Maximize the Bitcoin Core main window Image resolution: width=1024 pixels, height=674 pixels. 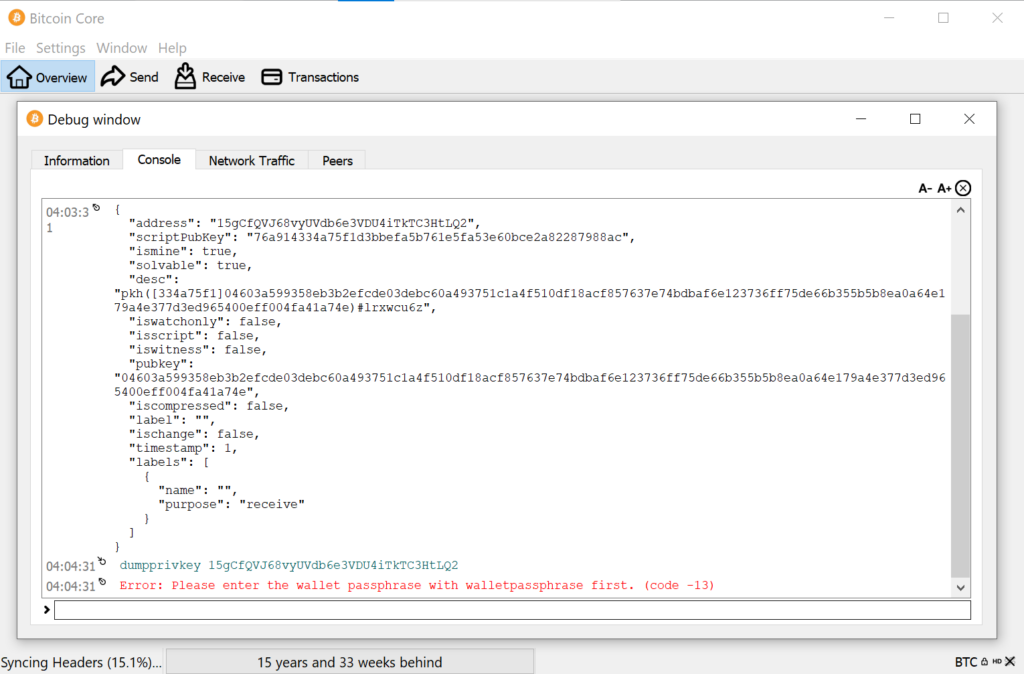coord(943,18)
